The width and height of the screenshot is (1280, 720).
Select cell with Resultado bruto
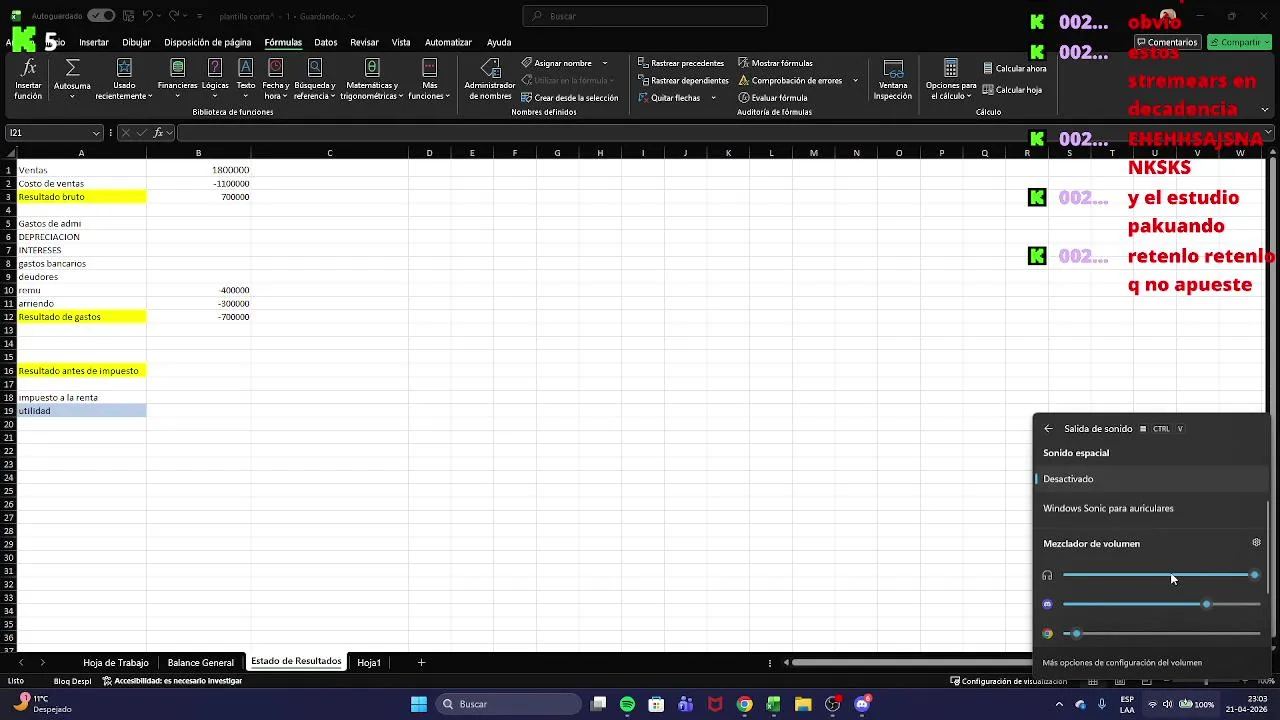click(x=81, y=197)
